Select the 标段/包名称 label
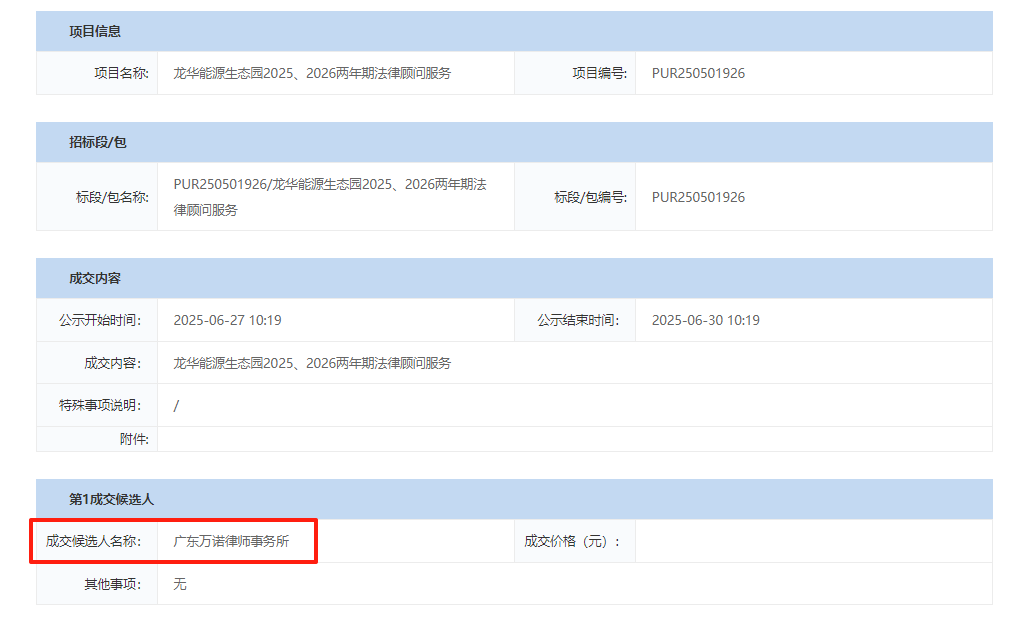The width and height of the screenshot is (1033, 624). point(112,197)
